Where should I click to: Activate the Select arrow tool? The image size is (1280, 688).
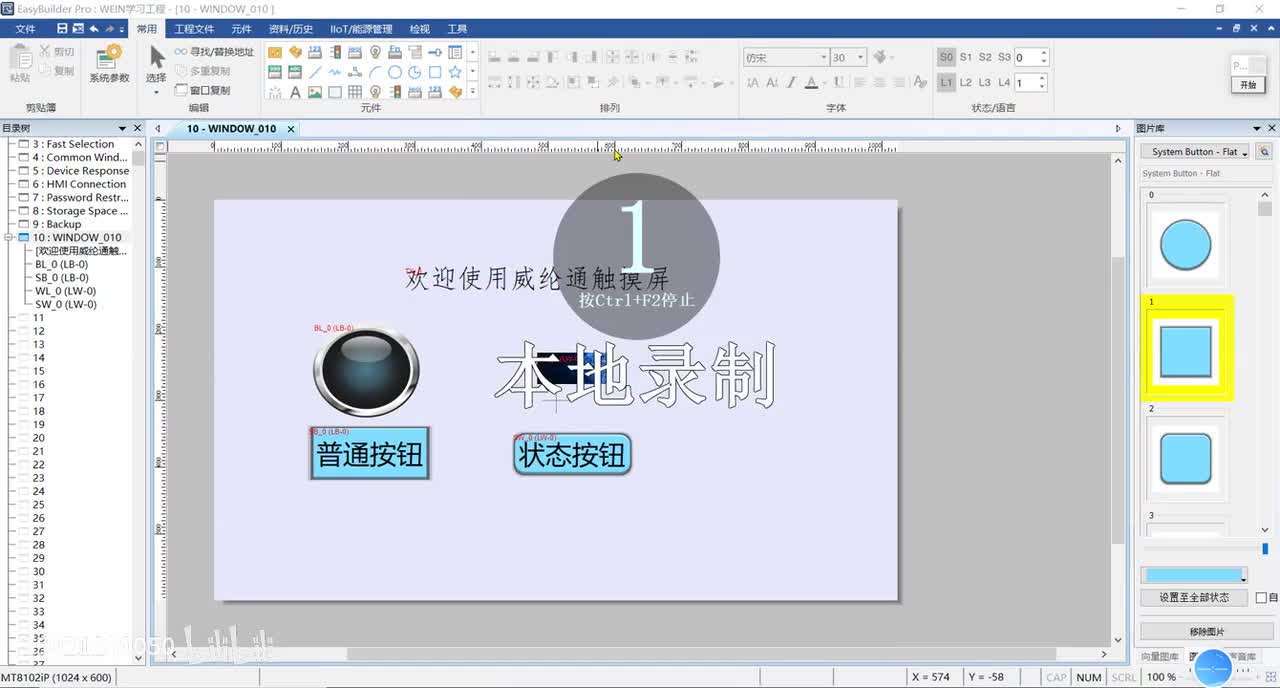[x=156, y=56]
